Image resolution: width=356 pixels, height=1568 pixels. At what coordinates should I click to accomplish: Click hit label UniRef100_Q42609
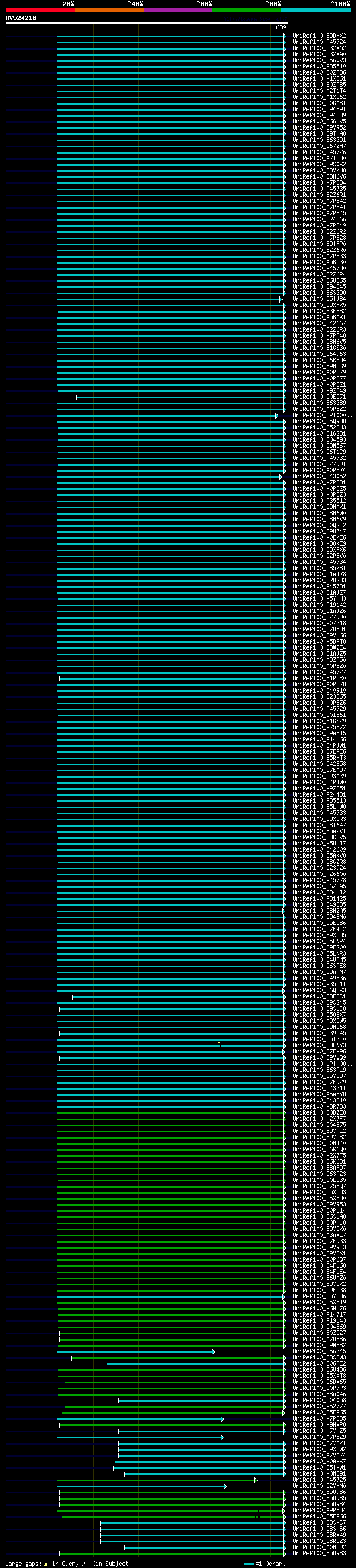(319, 850)
